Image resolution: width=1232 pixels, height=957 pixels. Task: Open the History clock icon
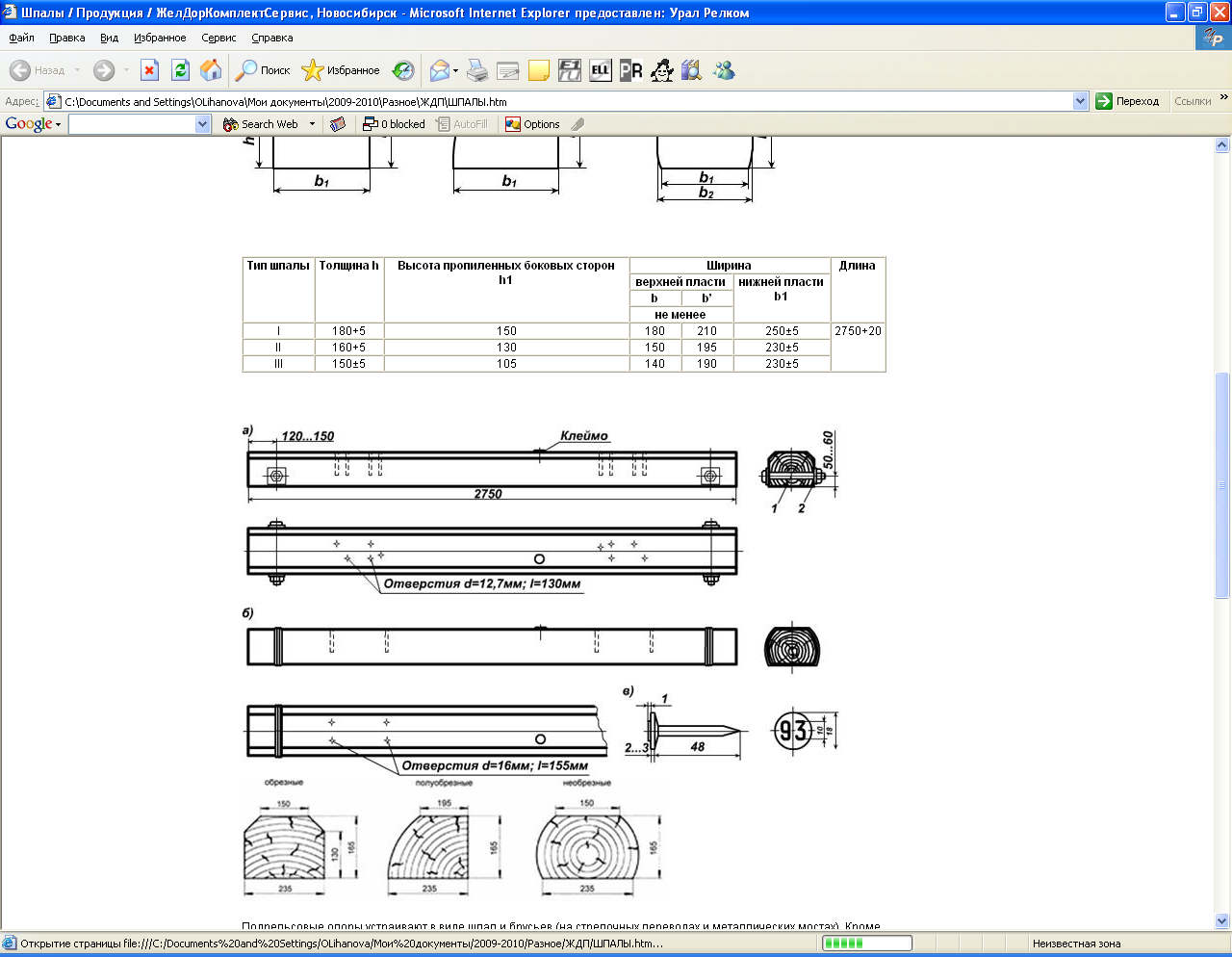(x=403, y=70)
